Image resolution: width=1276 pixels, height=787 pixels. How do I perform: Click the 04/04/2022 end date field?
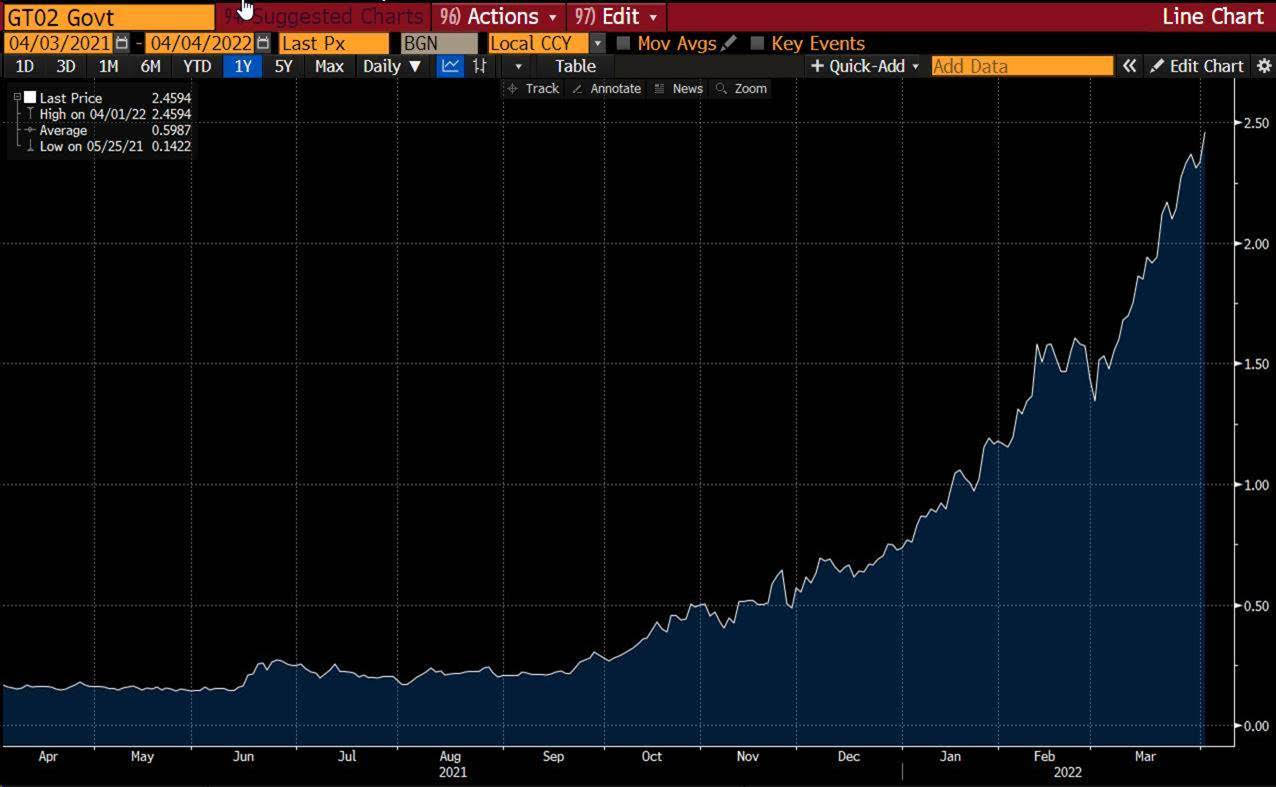pyautogui.click(x=199, y=43)
